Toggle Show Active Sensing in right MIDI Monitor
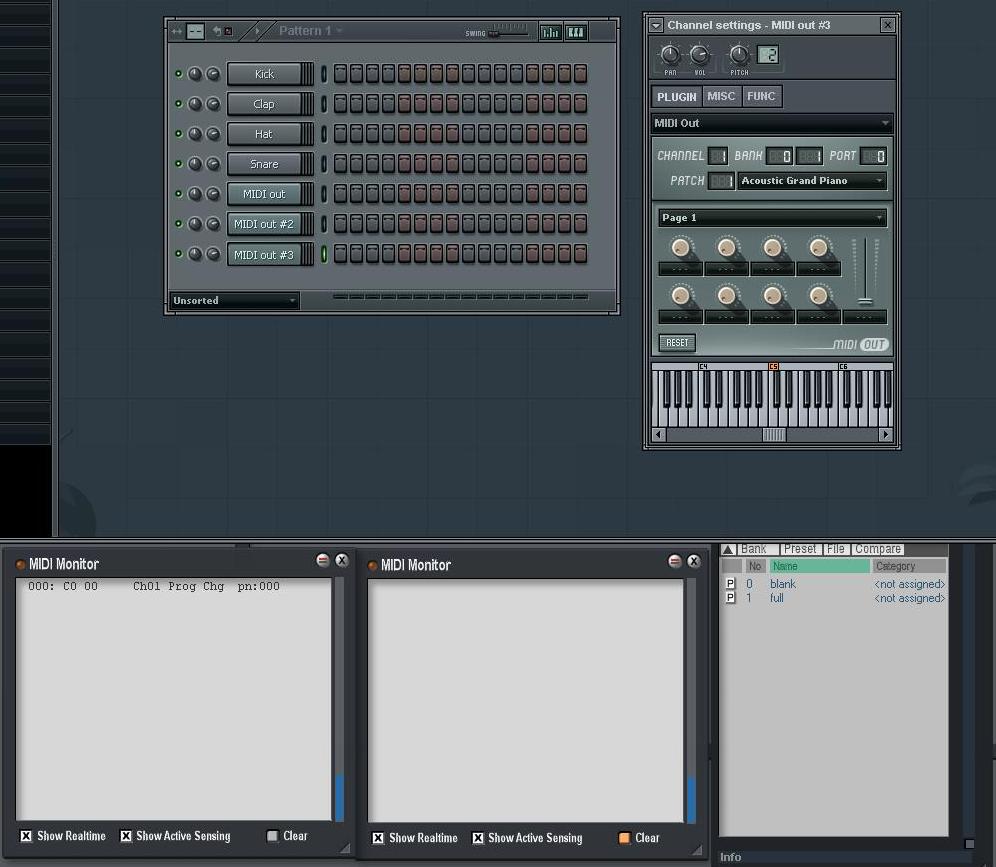 pos(478,838)
